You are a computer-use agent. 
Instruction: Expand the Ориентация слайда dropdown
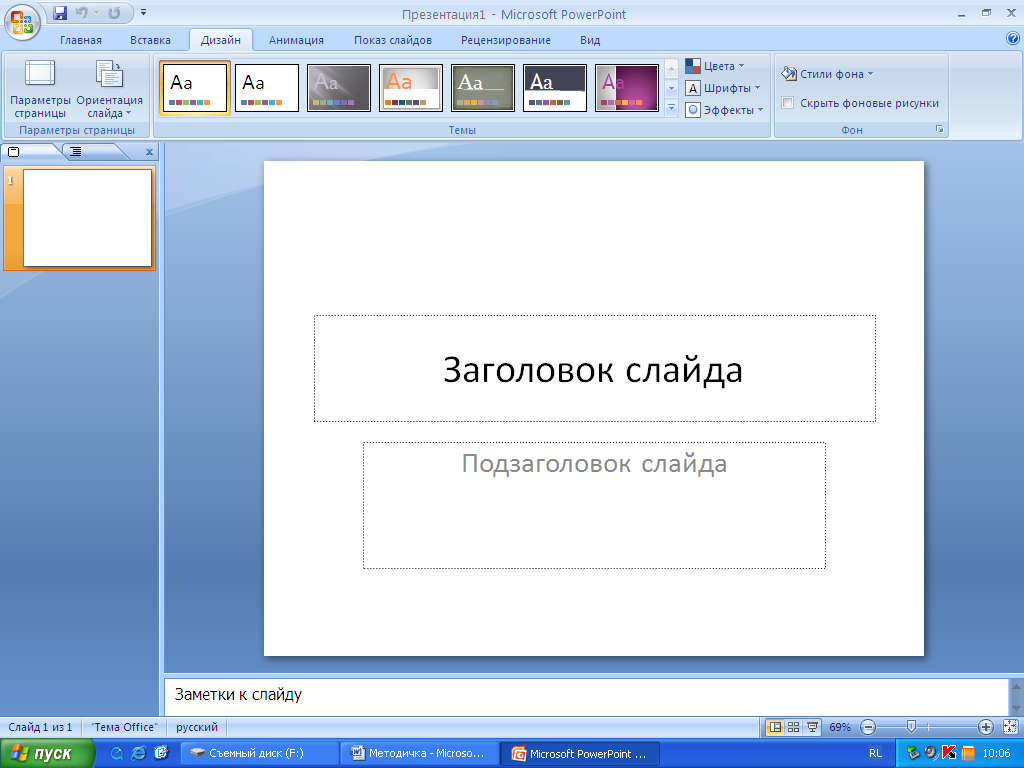tap(109, 89)
